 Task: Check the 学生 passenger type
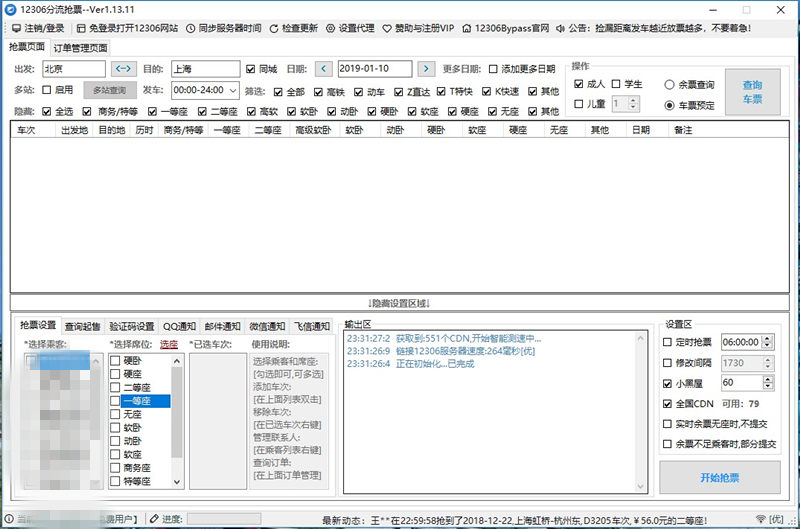point(616,84)
